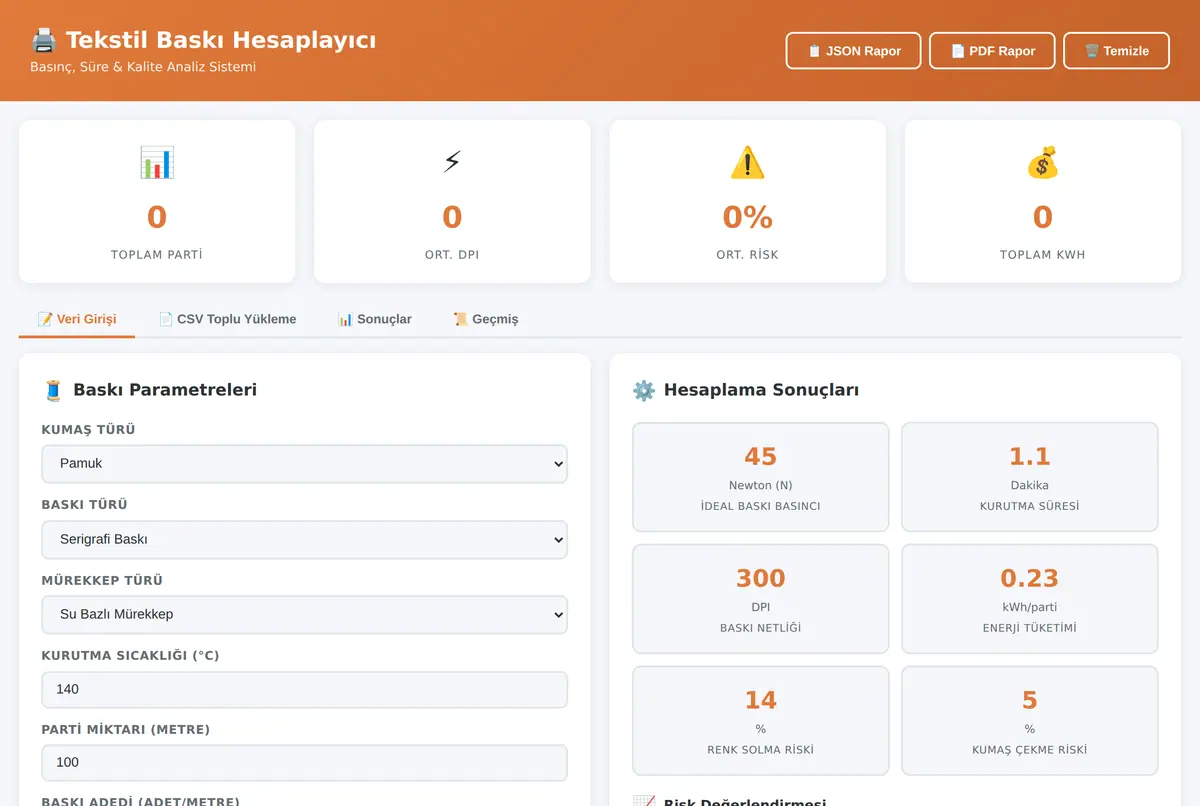Screen dimensions: 1200x806
Task: Click the gear icon beside Hesaplama Sonuçları
Action: 644,390
